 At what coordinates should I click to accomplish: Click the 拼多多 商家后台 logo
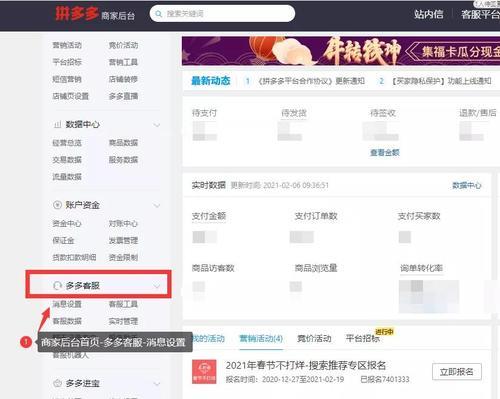pyautogui.click(x=95, y=14)
